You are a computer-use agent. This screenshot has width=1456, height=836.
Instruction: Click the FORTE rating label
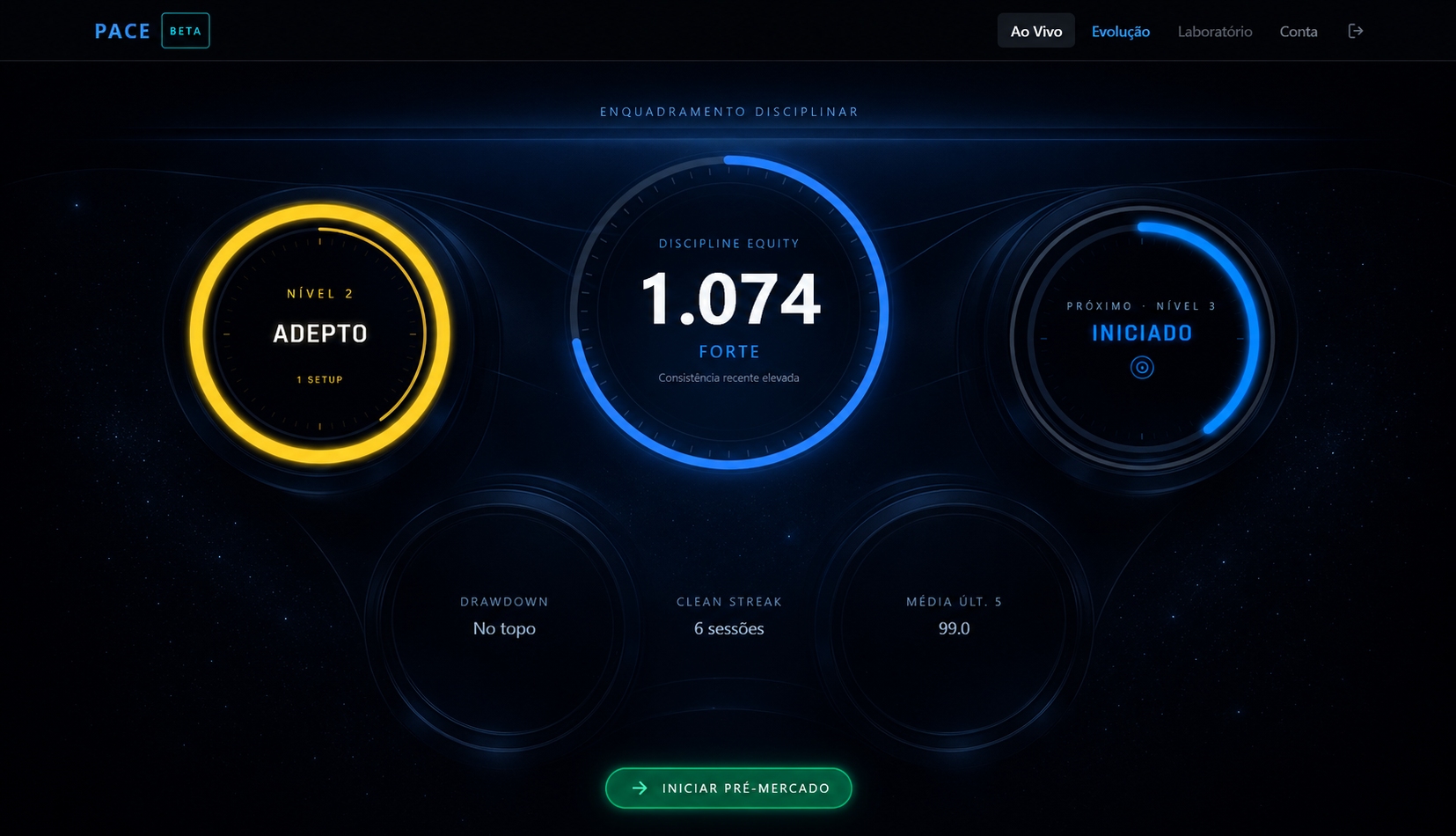[x=729, y=352]
